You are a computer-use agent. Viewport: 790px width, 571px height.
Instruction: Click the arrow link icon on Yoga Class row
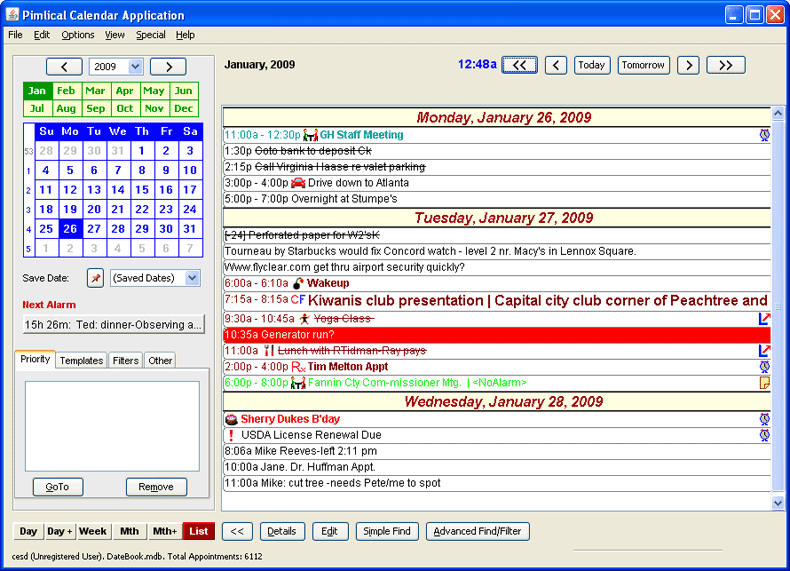[764, 319]
